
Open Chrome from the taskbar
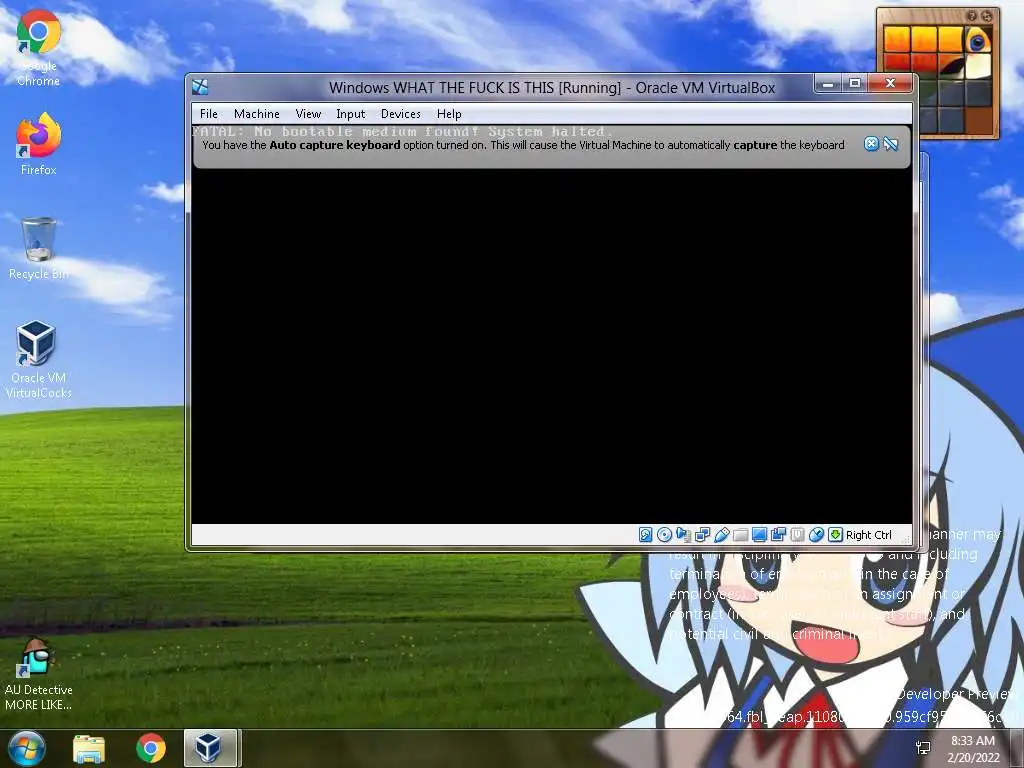151,748
